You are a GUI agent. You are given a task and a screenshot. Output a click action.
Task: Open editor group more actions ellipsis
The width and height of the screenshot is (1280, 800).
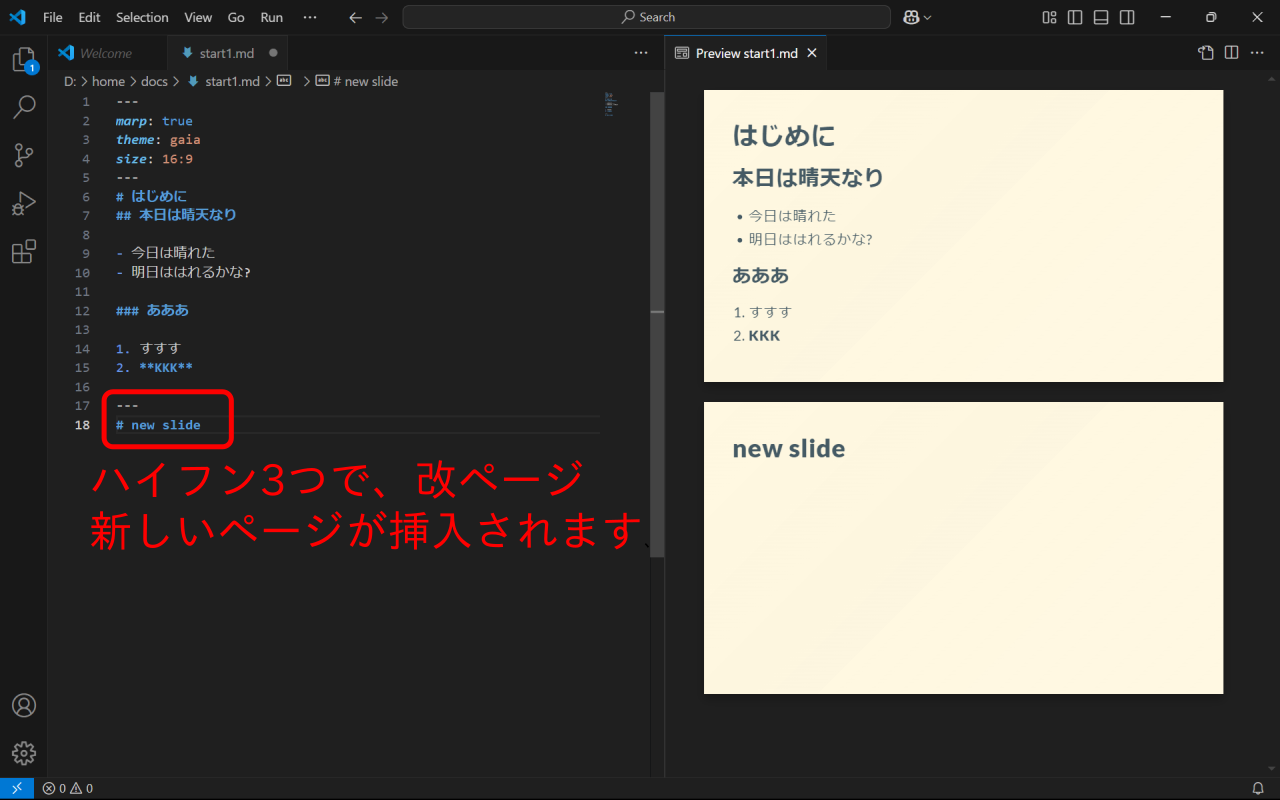(641, 53)
